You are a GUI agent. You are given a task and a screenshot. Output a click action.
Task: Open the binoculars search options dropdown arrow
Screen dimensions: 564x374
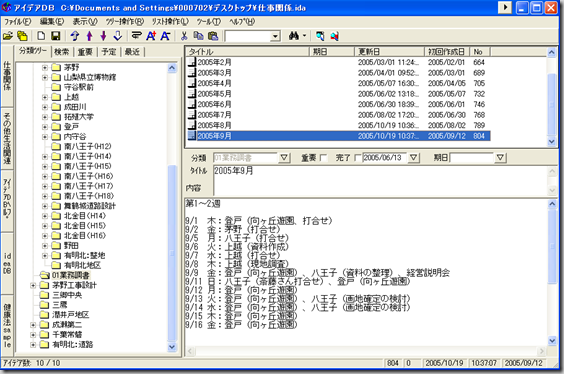coord(304,36)
